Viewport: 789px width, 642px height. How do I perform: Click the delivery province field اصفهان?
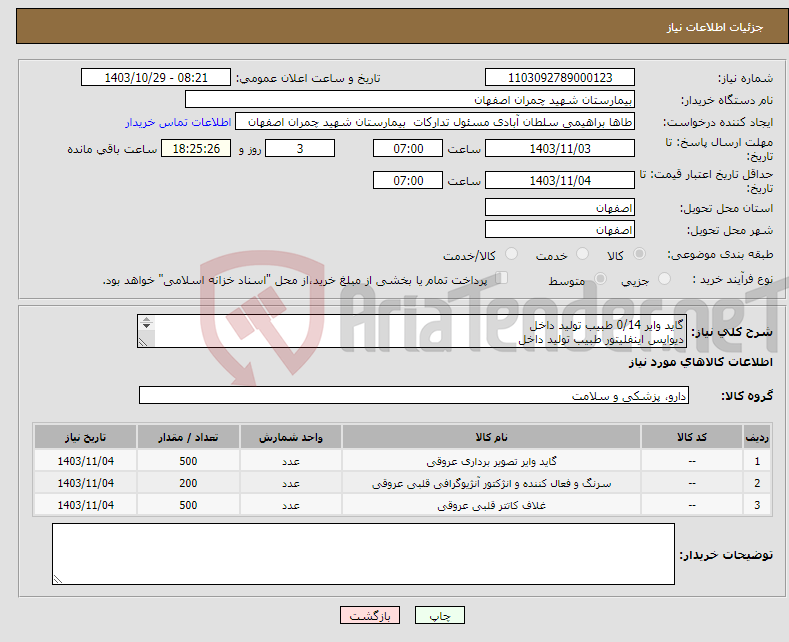[560, 207]
